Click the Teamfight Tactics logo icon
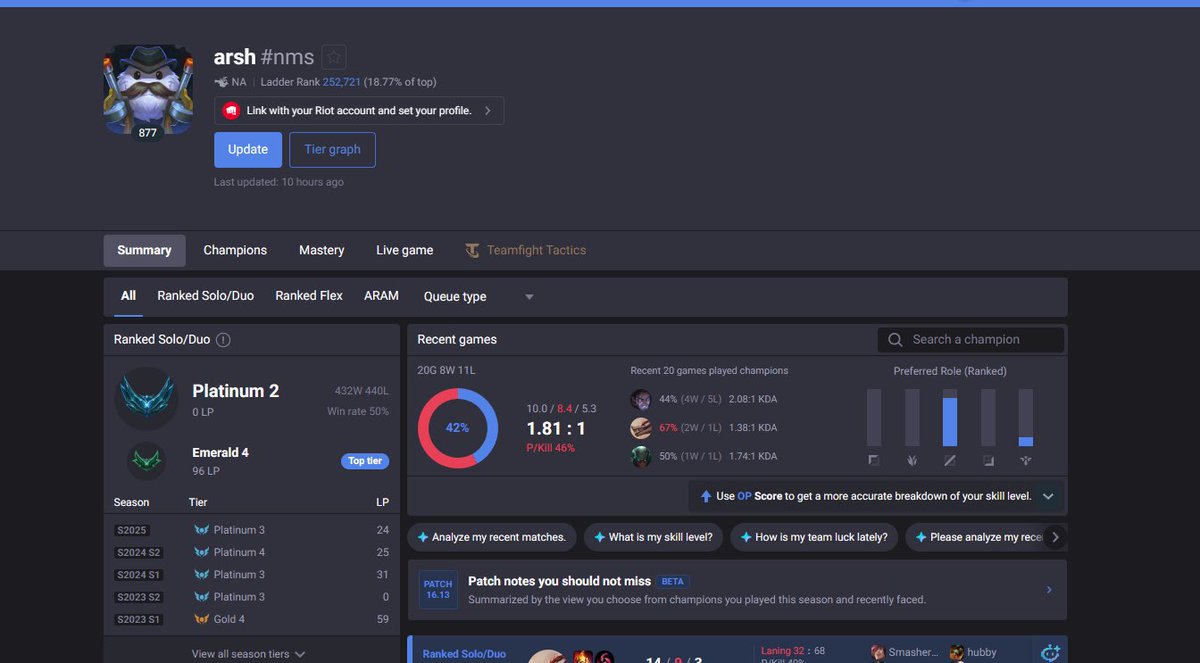 472,250
